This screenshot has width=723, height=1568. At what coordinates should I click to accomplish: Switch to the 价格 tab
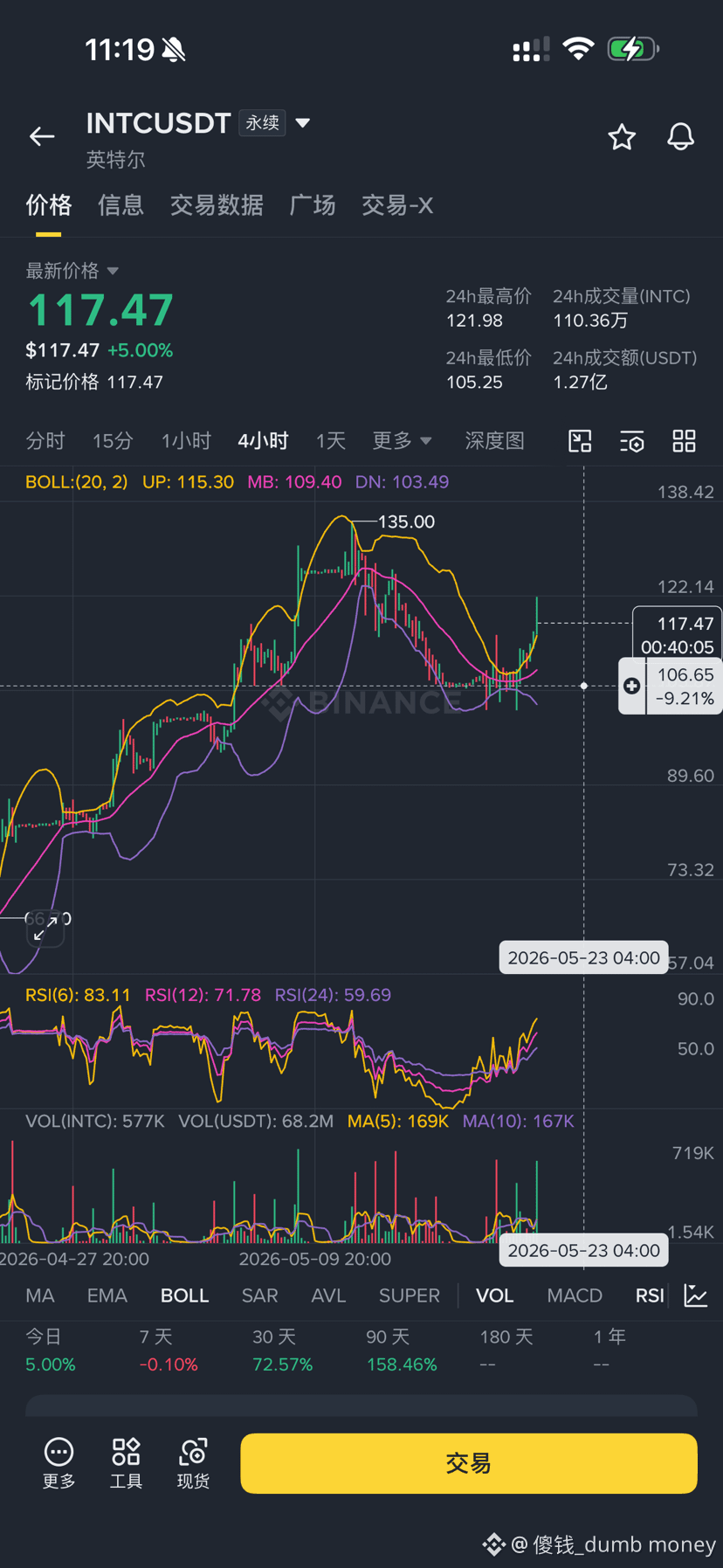[48, 205]
